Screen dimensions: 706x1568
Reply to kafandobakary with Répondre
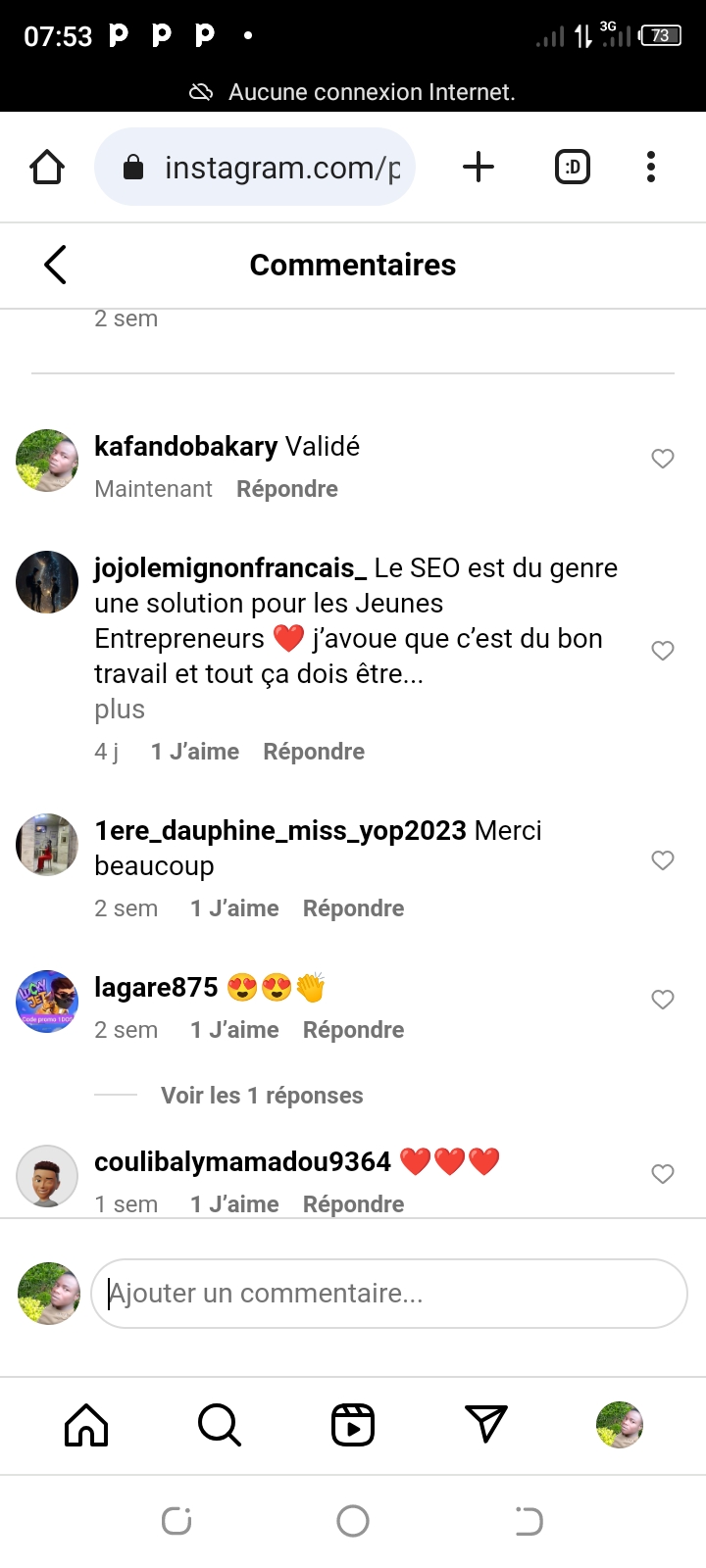(x=287, y=489)
